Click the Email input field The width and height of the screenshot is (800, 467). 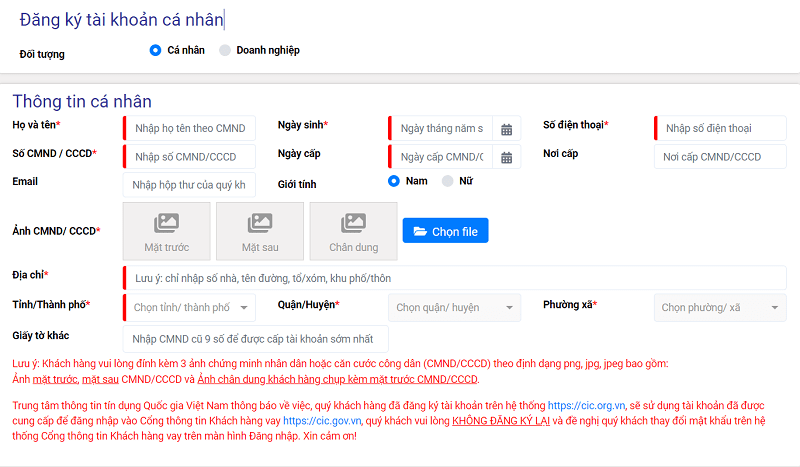click(190, 185)
